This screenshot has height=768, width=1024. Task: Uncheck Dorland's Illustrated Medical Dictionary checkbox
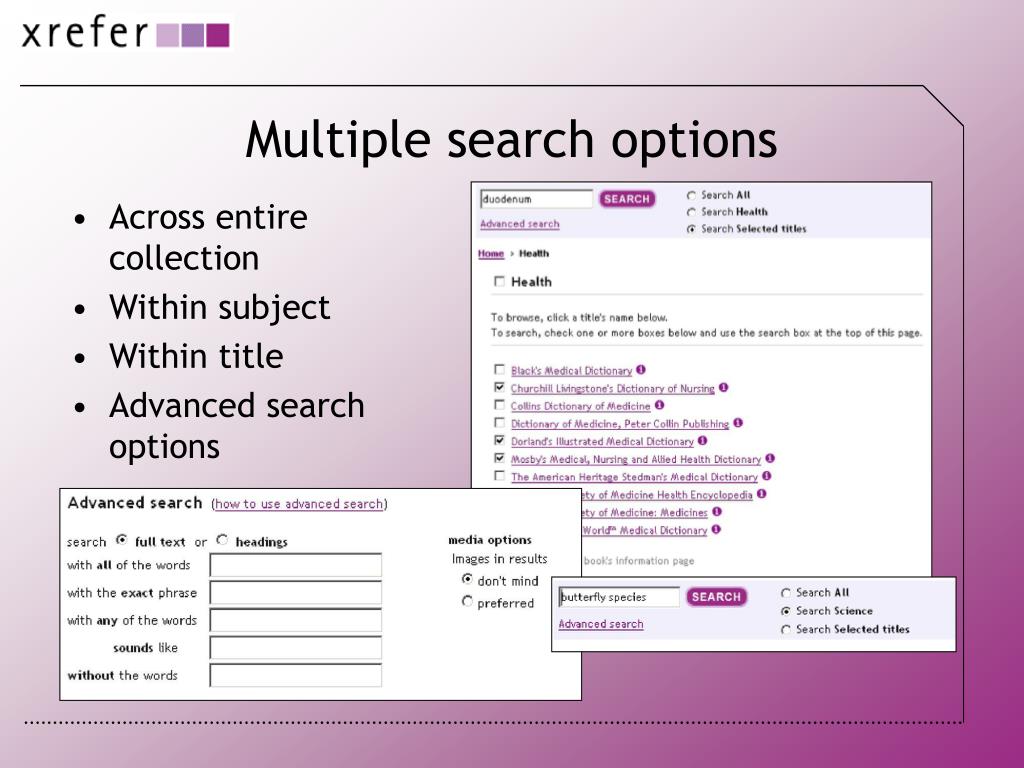coord(500,441)
